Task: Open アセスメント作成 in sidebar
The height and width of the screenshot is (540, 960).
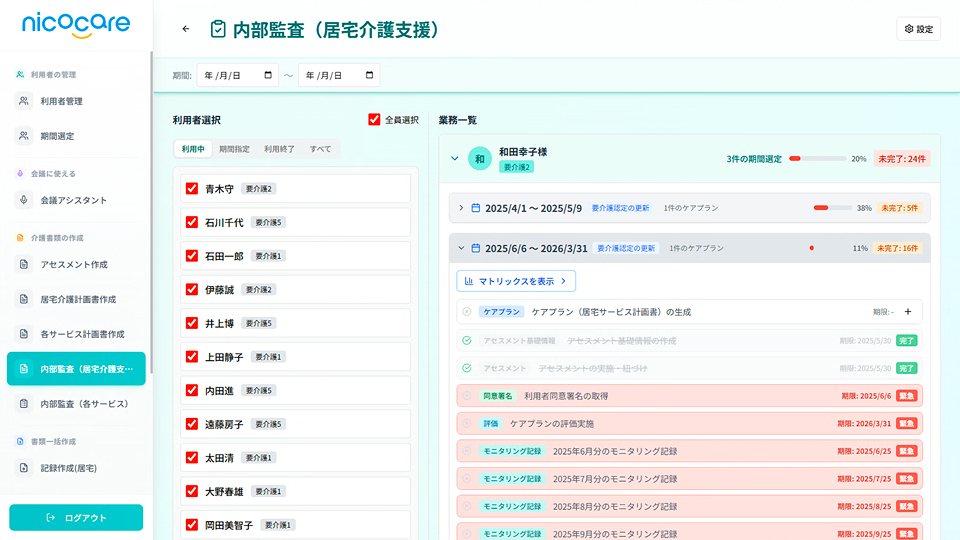Action: (x=76, y=264)
